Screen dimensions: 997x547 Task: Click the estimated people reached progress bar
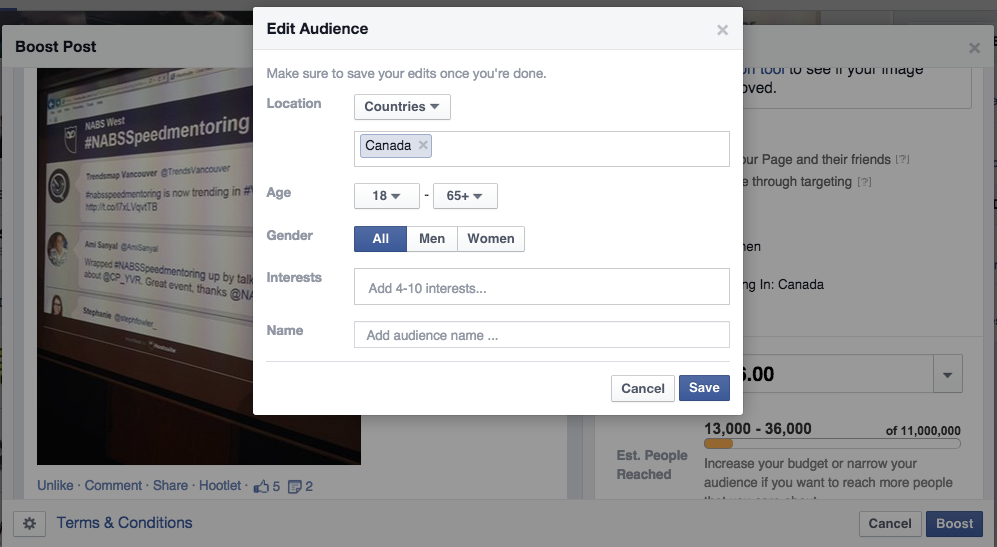(x=832, y=444)
